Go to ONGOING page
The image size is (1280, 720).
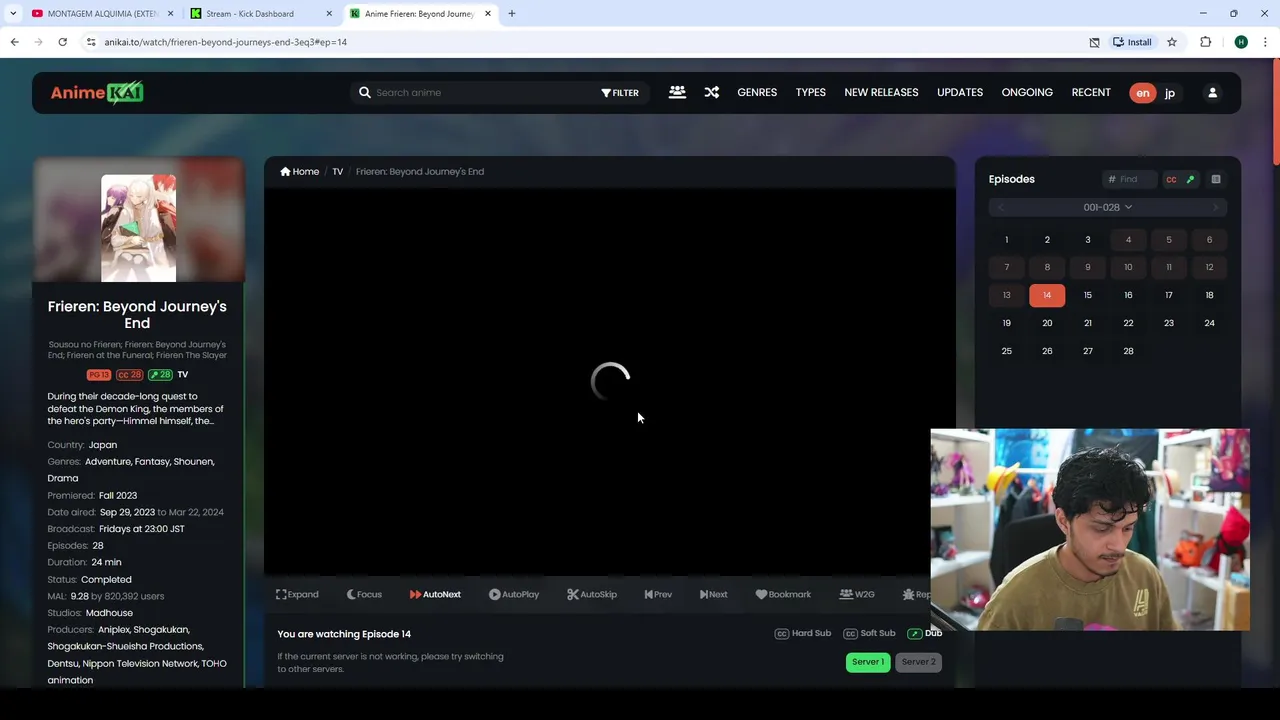click(x=1027, y=92)
